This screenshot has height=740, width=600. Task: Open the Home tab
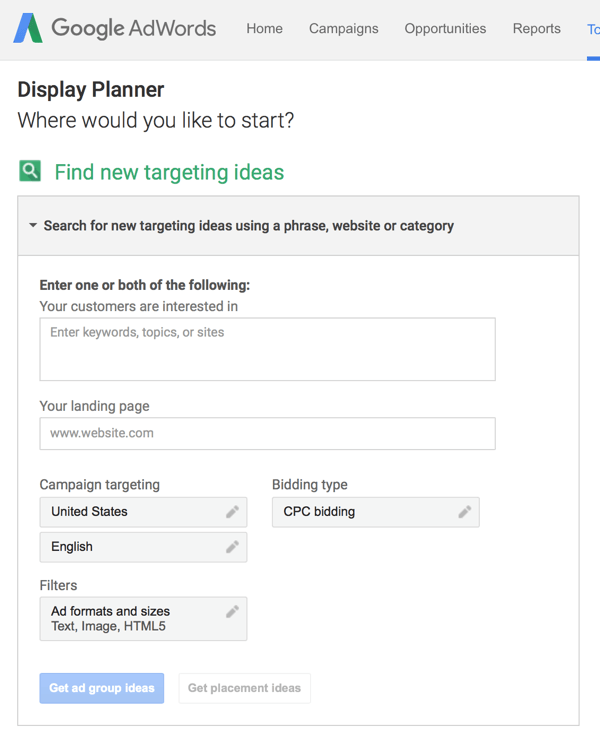[264, 28]
